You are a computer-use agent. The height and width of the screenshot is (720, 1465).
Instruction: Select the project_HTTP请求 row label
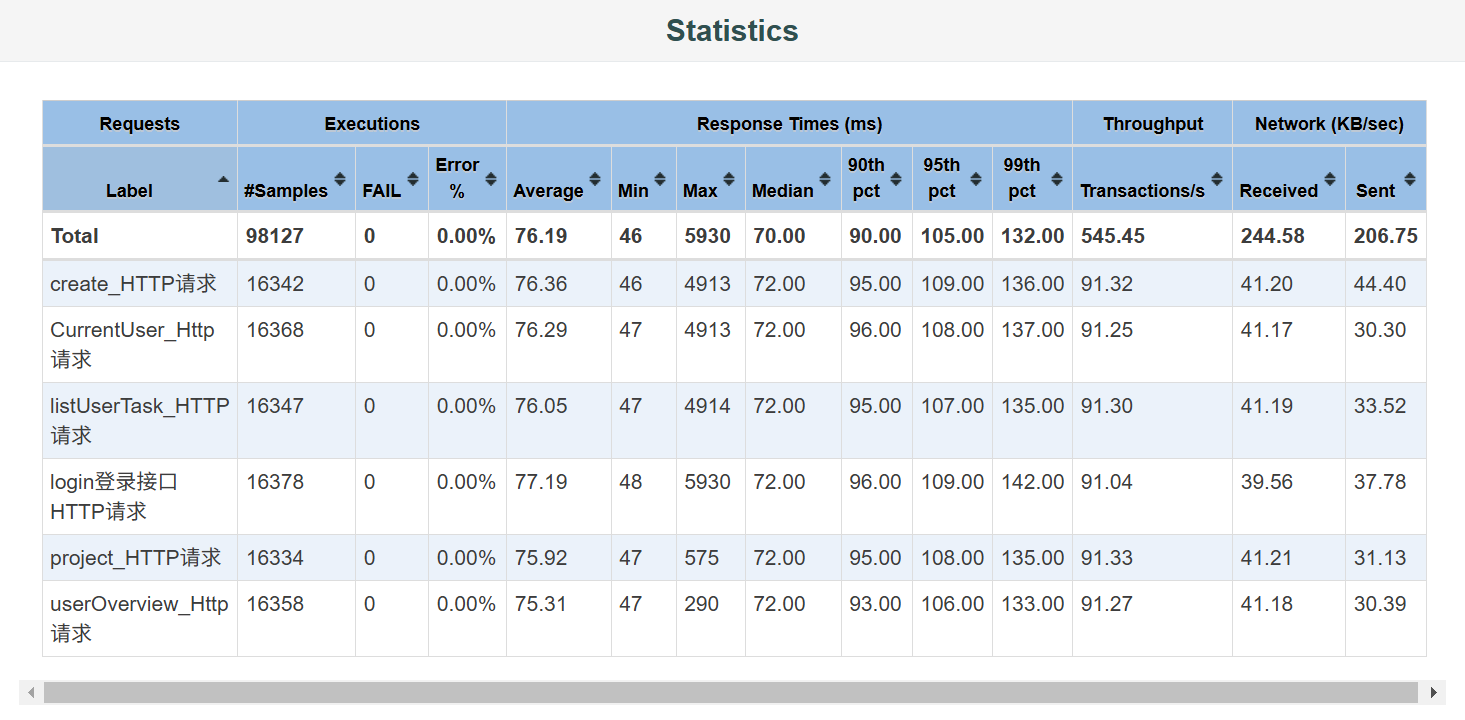[x=135, y=558]
